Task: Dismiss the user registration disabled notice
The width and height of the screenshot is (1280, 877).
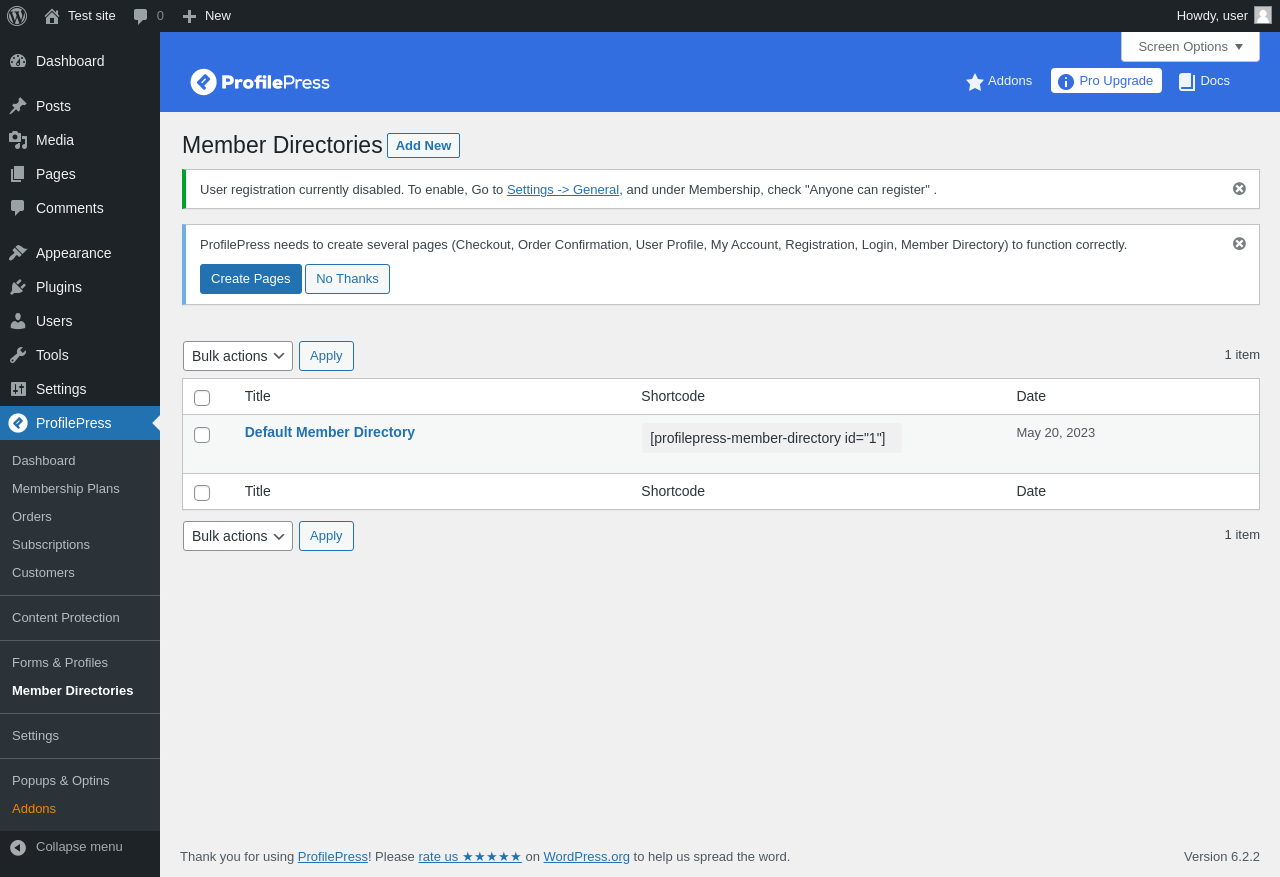Action: [1239, 188]
